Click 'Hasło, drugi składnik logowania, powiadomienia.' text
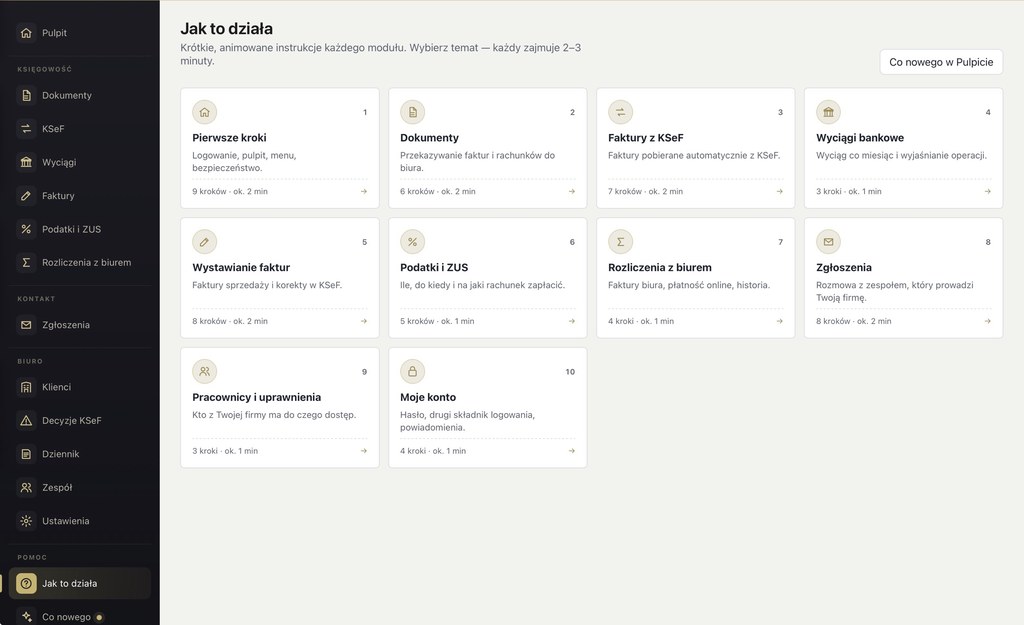The image size is (1024, 625). [x=468, y=421]
